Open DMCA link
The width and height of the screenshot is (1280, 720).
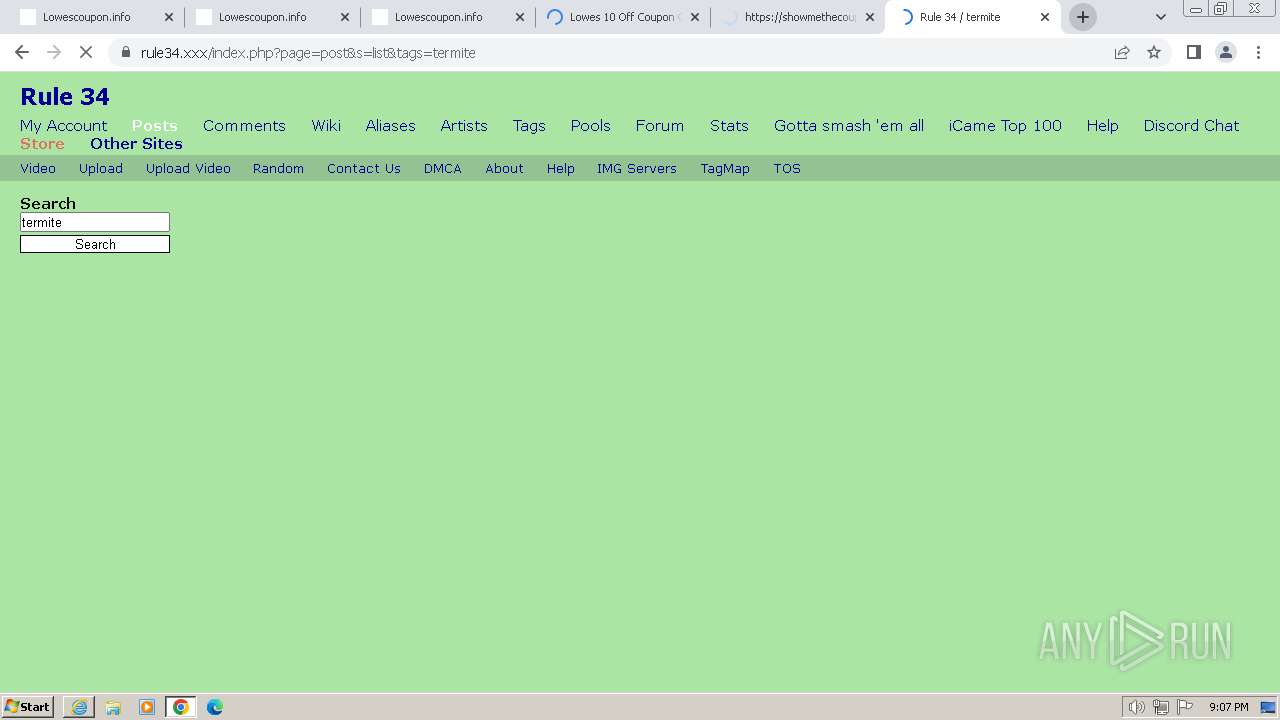443,168
